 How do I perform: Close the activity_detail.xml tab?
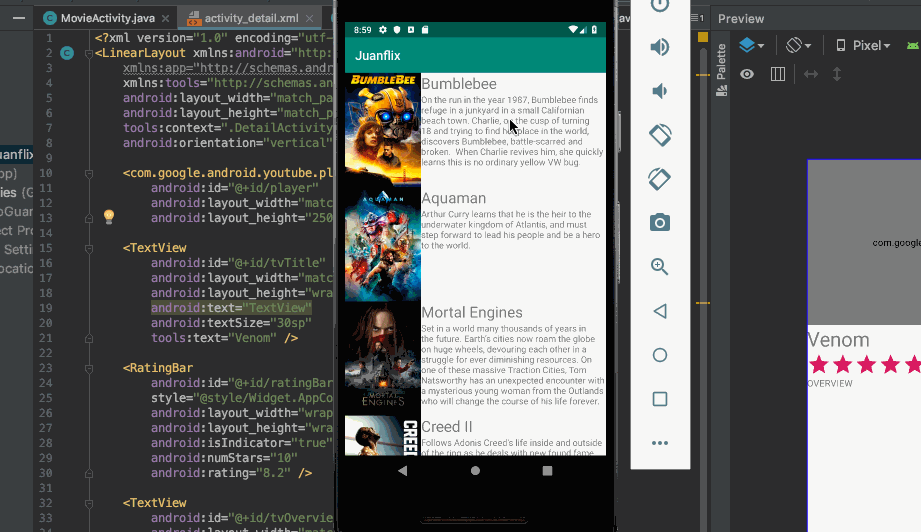[x=310, y=19]
